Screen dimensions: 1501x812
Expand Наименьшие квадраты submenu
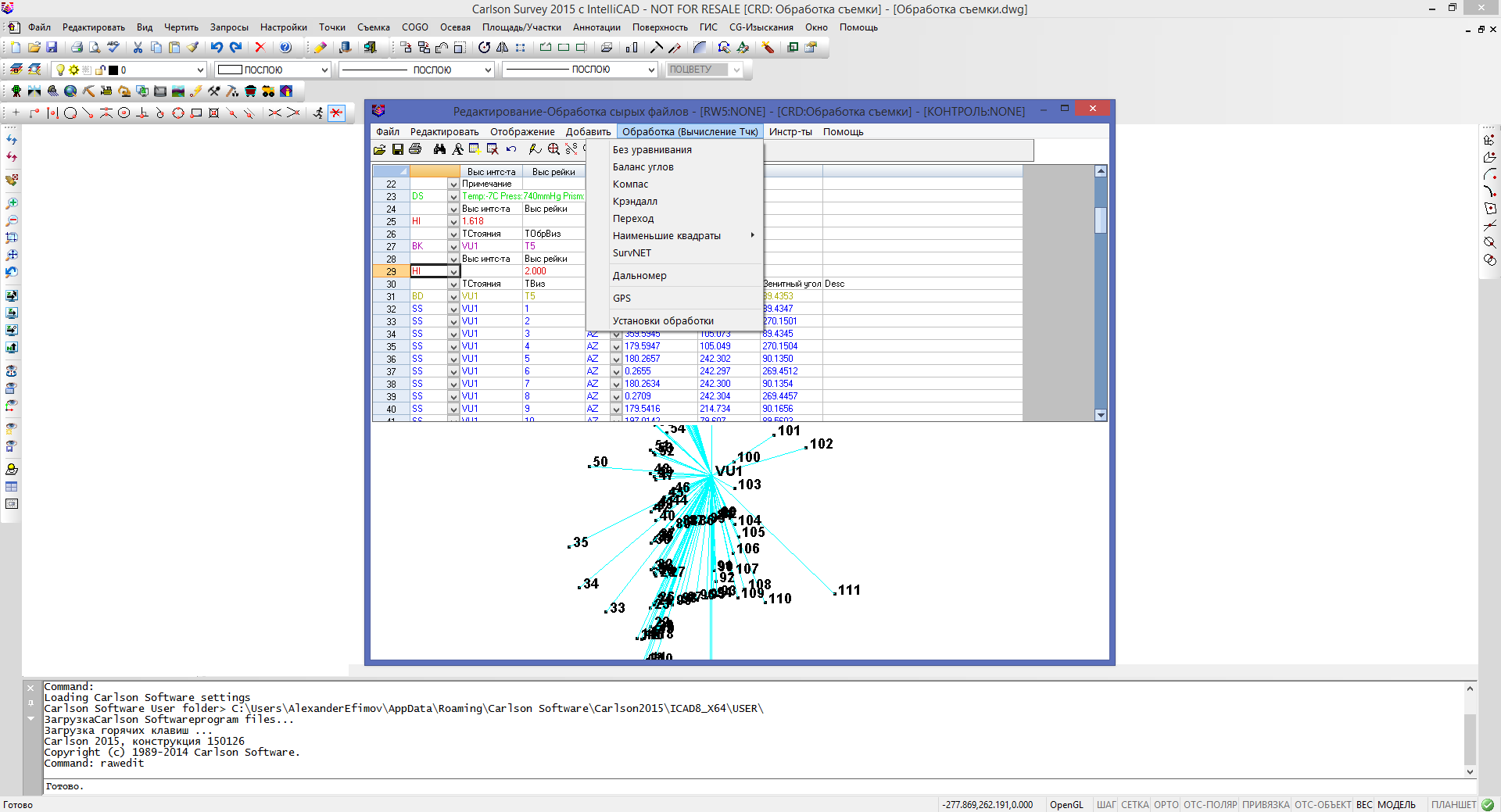click(x=675, y=235)
